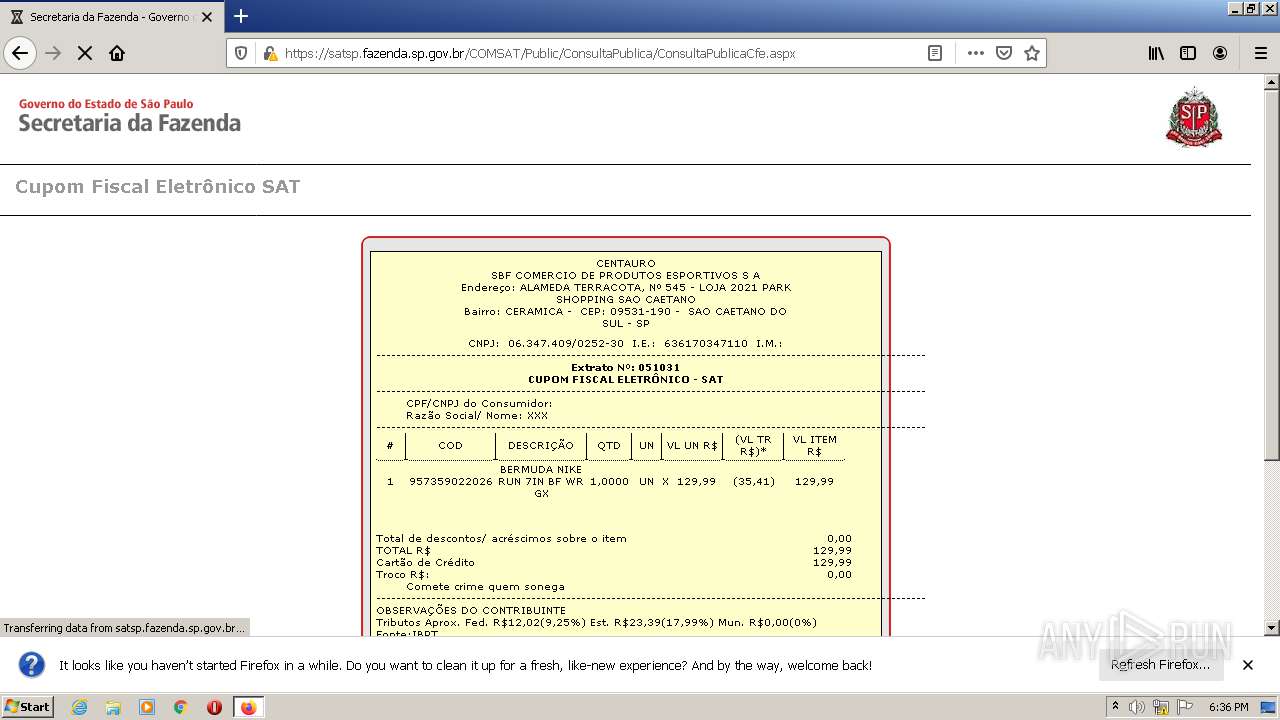Open the Firefox home page icon
Image resolution: width=1280 pixels, height=720 pixels.
coord(117,53)
